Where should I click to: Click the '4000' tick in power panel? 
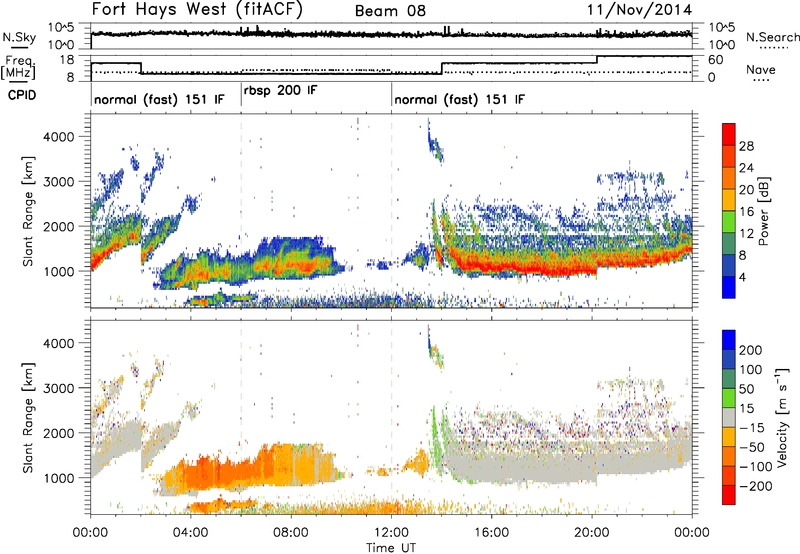click(58, 137)
